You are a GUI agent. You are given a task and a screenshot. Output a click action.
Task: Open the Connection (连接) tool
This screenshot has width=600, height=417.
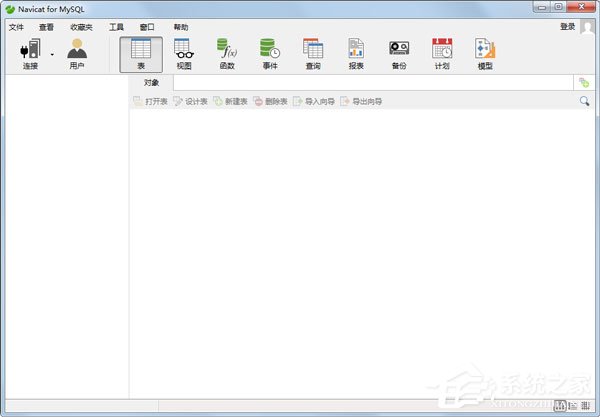tap(30, 54)
